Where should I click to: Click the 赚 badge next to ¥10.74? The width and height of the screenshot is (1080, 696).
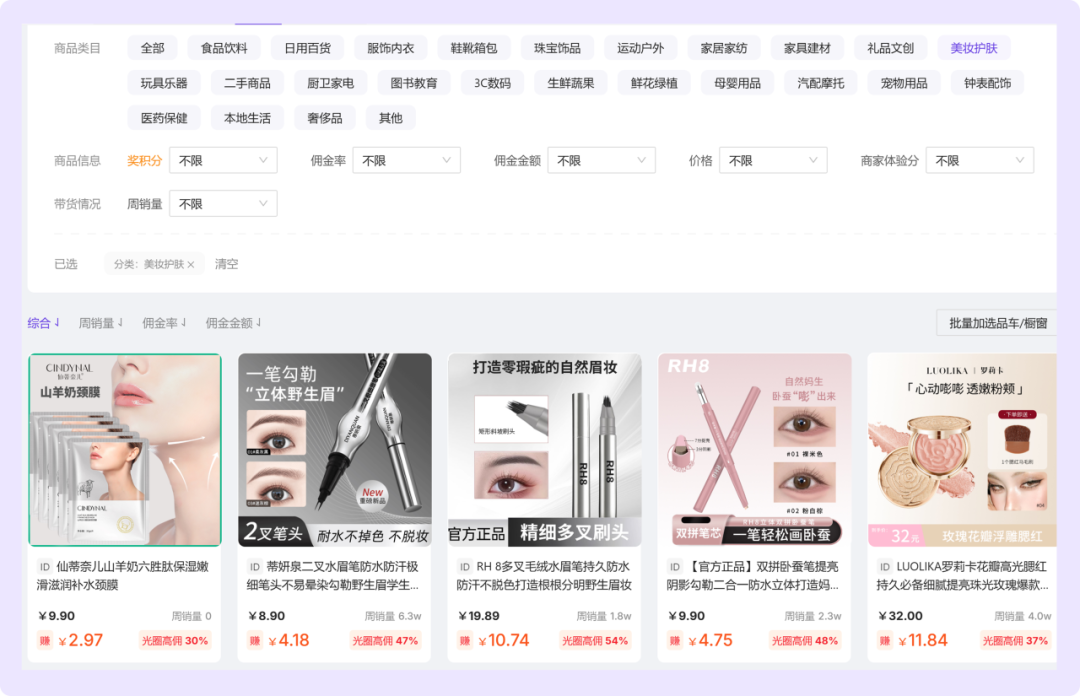click(x=465, y=641)
